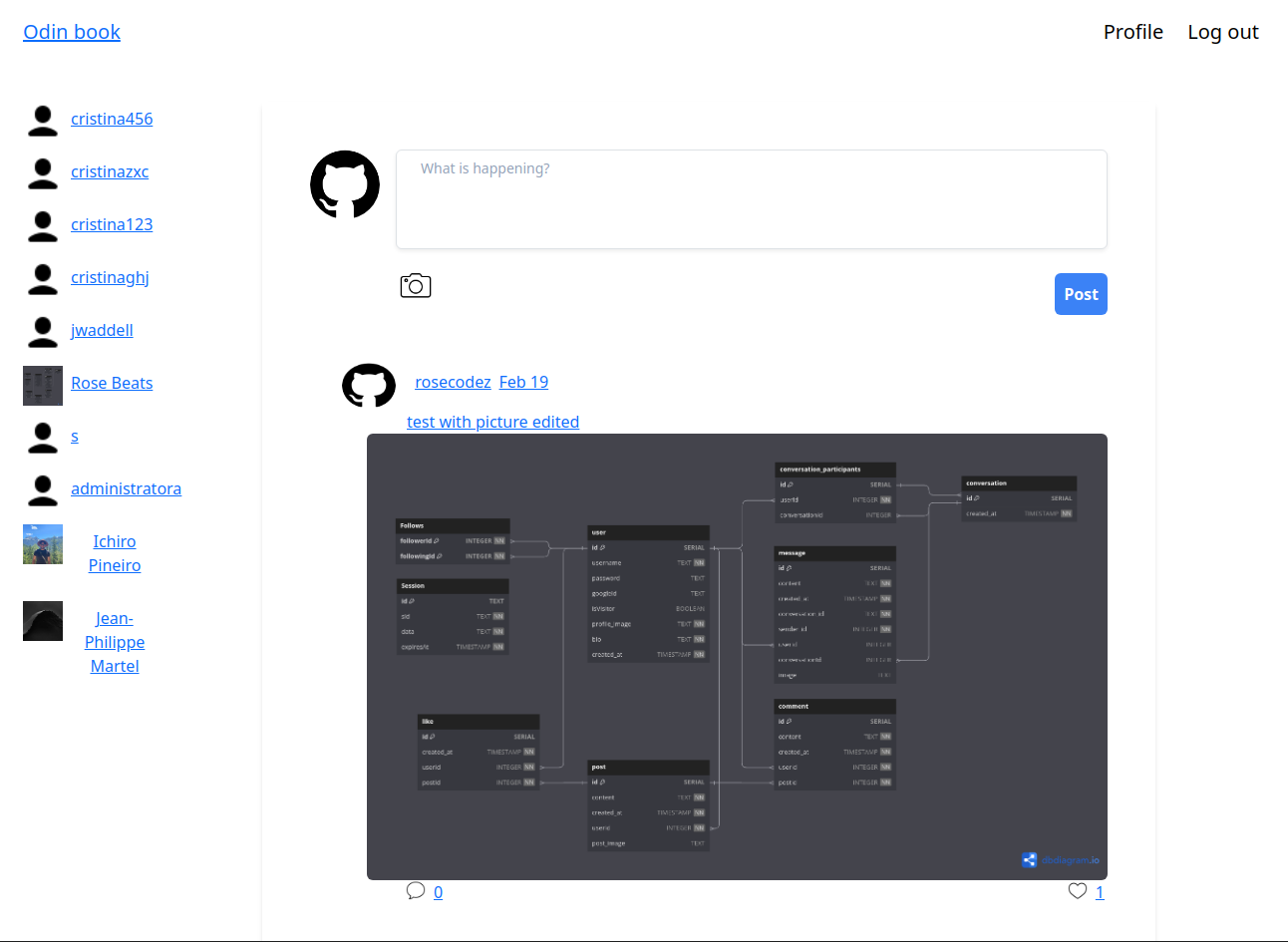Like the post with the heart icon
The image size is (1288, 942).
point(1078,891)
